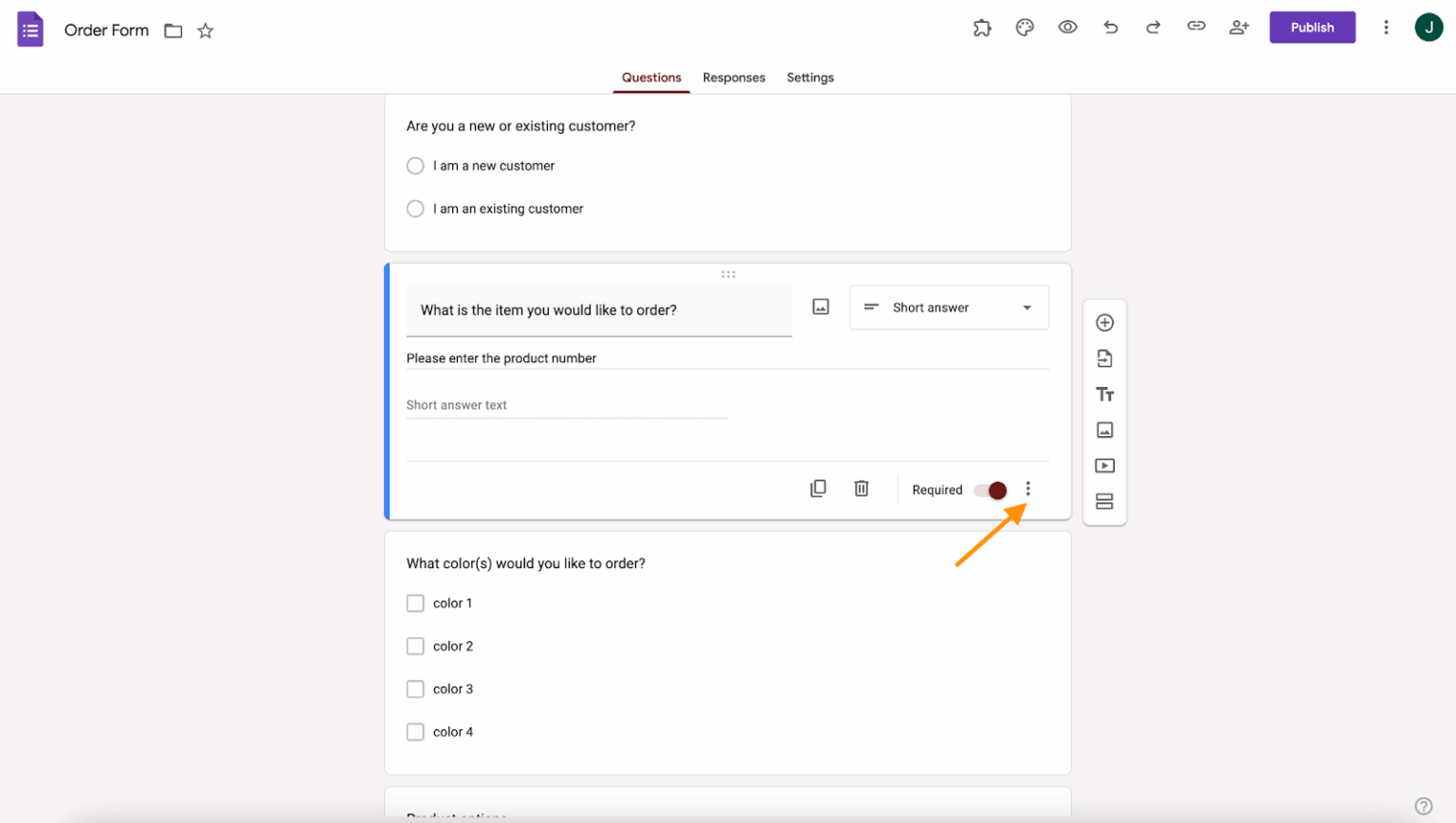The width and height of the screenshot is (1456, 823).
Task: Open the top-right overflow menu
Action: pos(1385,27)
